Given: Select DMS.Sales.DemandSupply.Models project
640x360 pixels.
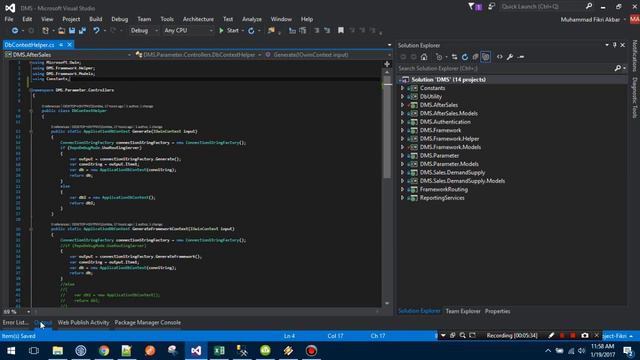Looking at the screenshot, I should (462, 181).
